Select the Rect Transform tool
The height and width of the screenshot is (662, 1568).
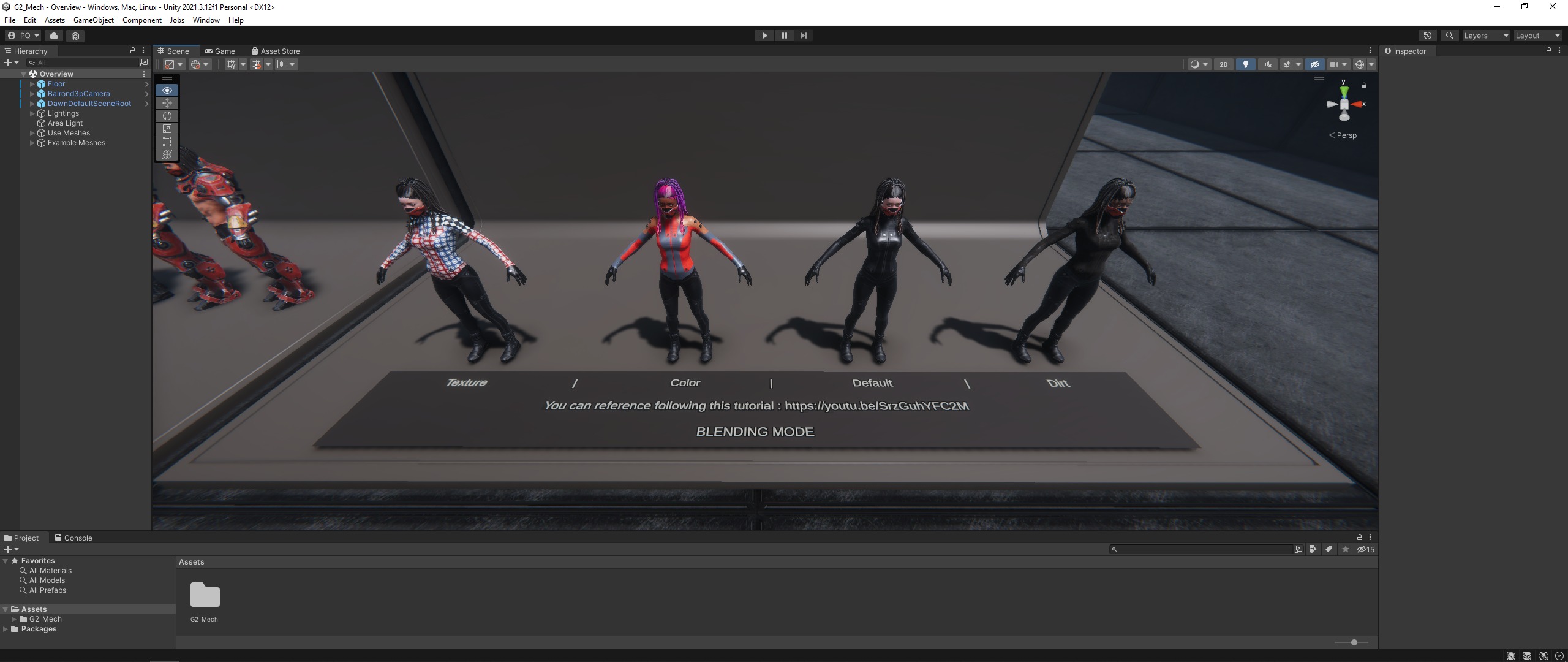coord(167,142)
